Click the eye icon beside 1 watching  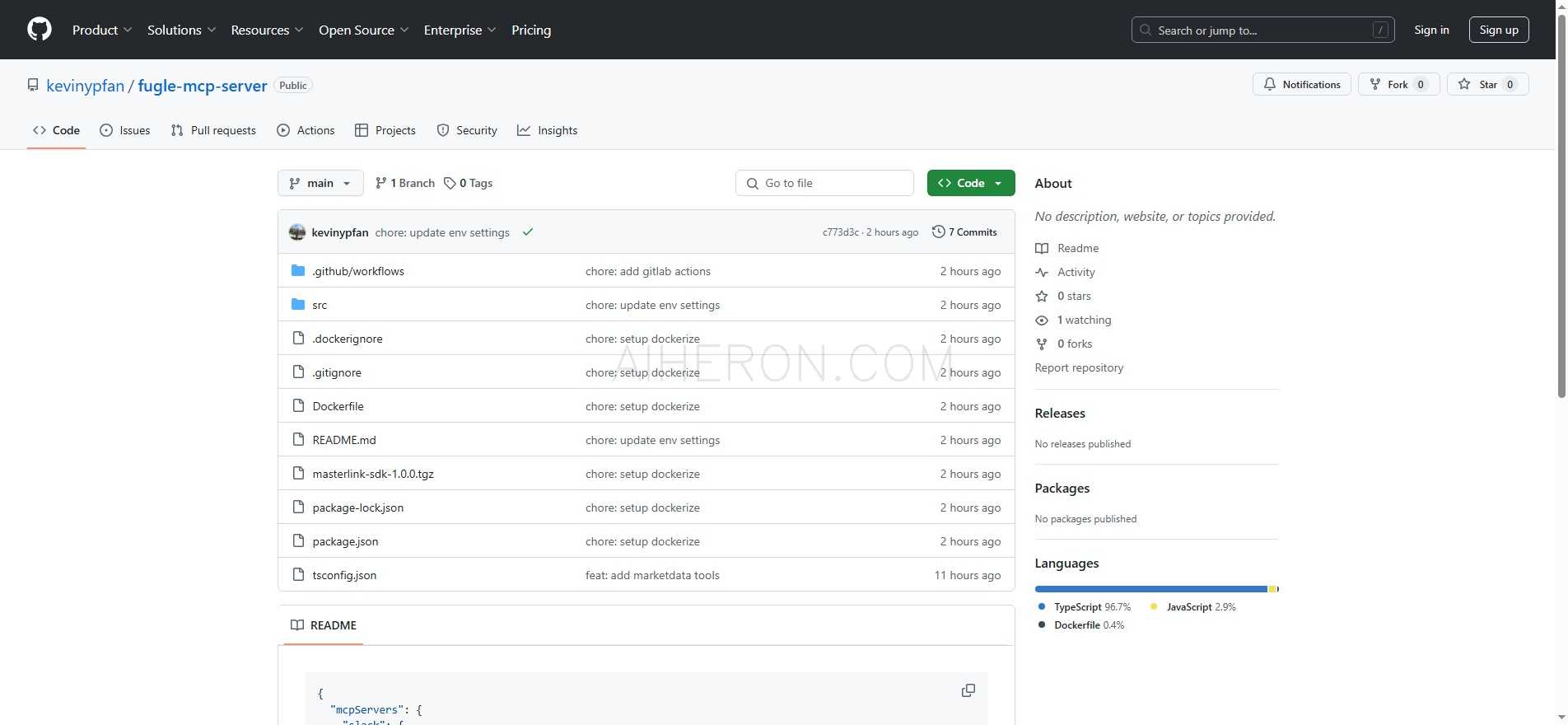[1042, 320]
